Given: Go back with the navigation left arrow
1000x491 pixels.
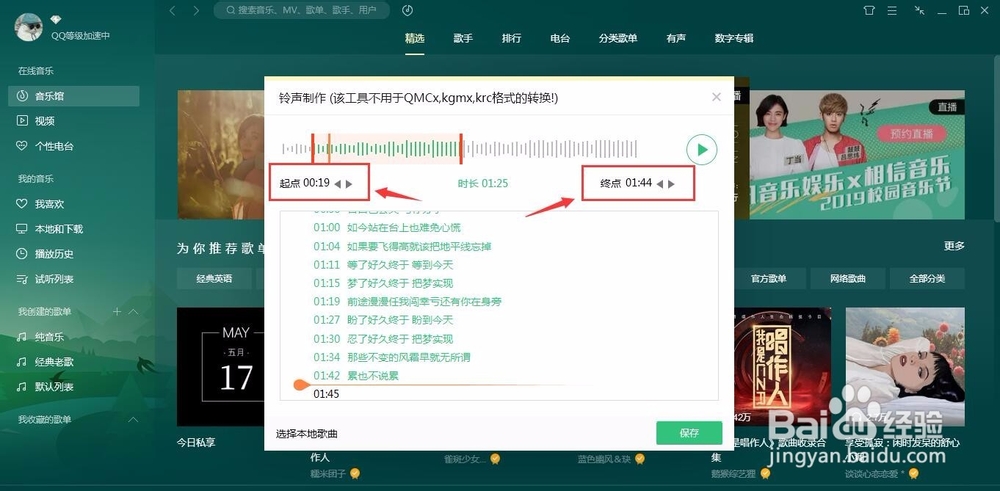Looking at the screenshot, I should 172,11.
